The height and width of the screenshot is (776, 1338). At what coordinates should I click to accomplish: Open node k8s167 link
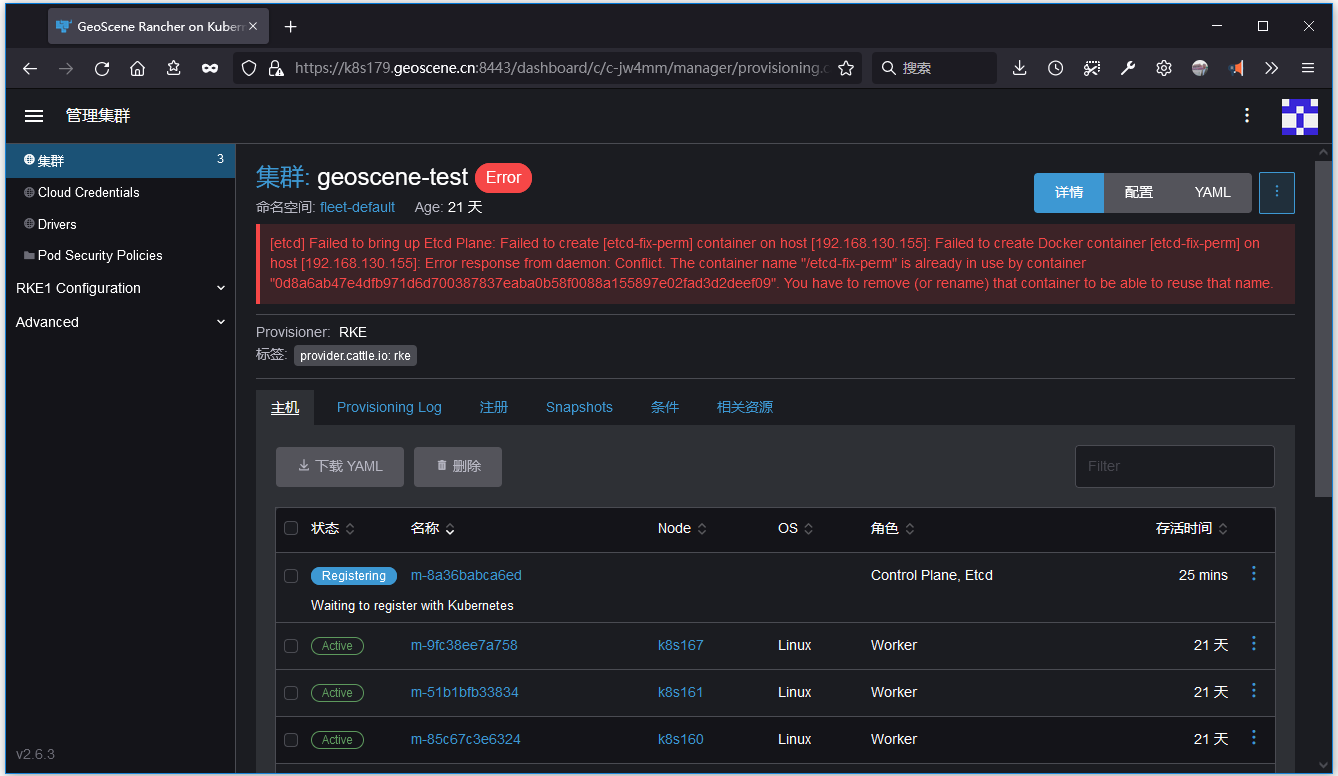681,645
